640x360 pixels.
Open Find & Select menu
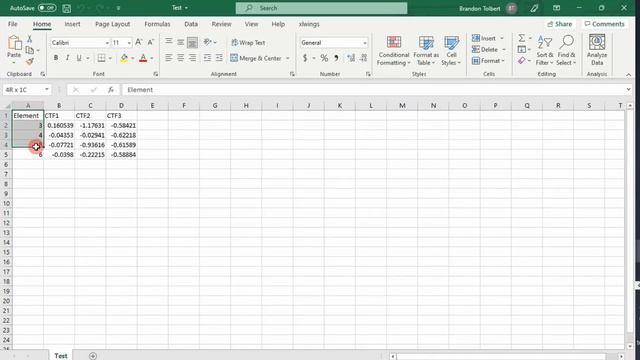[x=566, y=51]
